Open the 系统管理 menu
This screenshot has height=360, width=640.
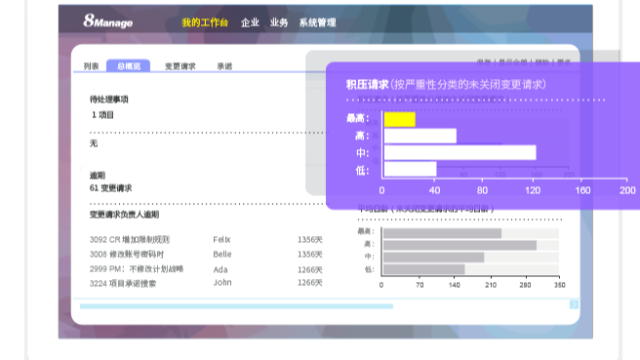(x=318, y=22)
